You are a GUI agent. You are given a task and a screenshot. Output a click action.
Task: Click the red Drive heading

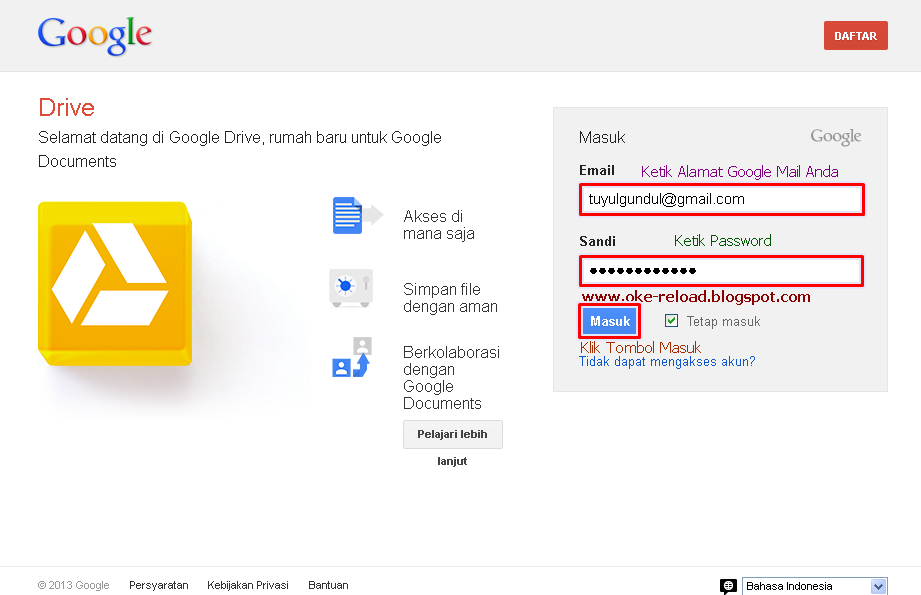[x=66, y=108]
